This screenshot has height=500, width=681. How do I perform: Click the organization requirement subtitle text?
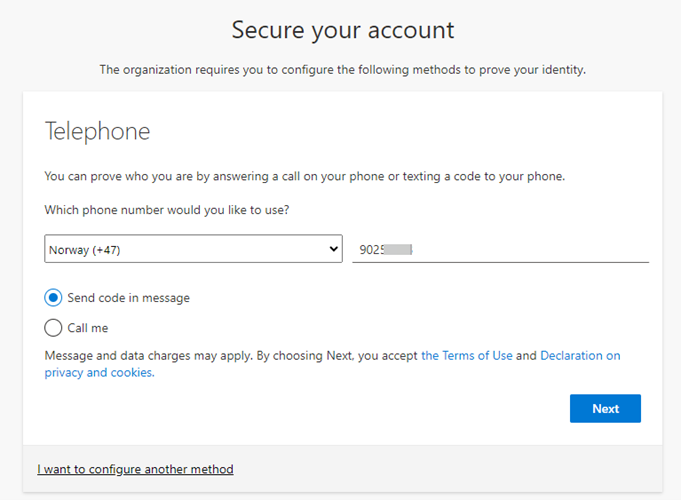pyautogui.click(x=342, y=70)
